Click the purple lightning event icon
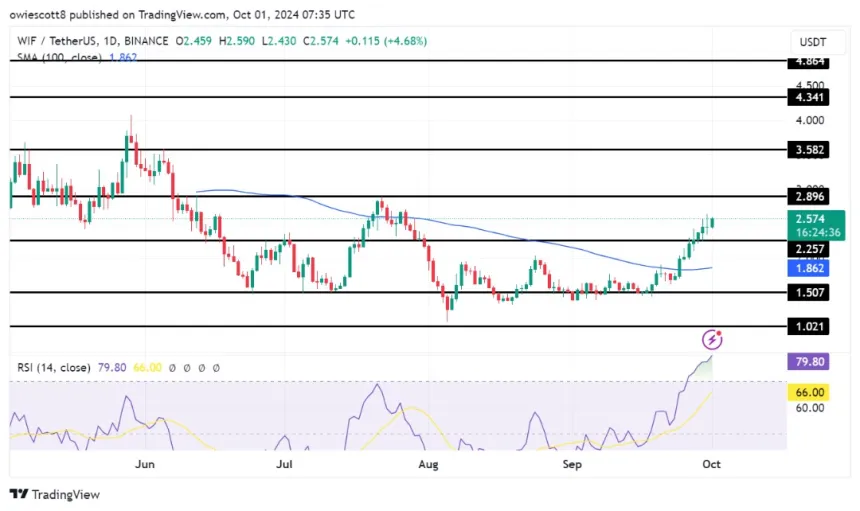Screen dimensions: 860x511 click(712, 340)
